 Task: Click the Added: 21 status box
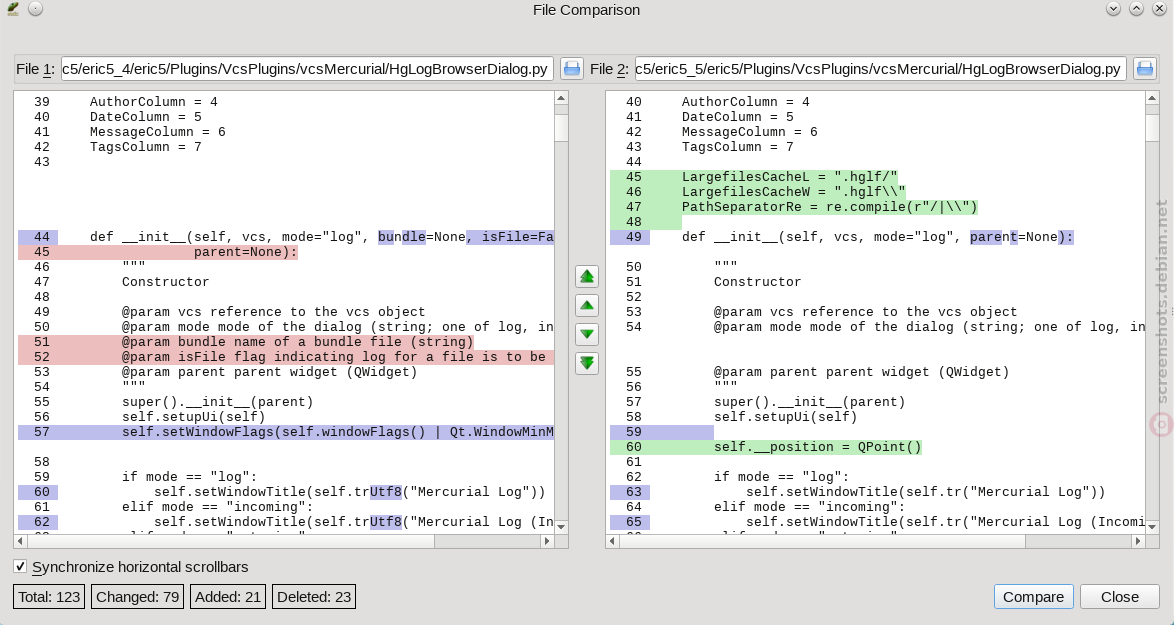click(x=228, y=597)
